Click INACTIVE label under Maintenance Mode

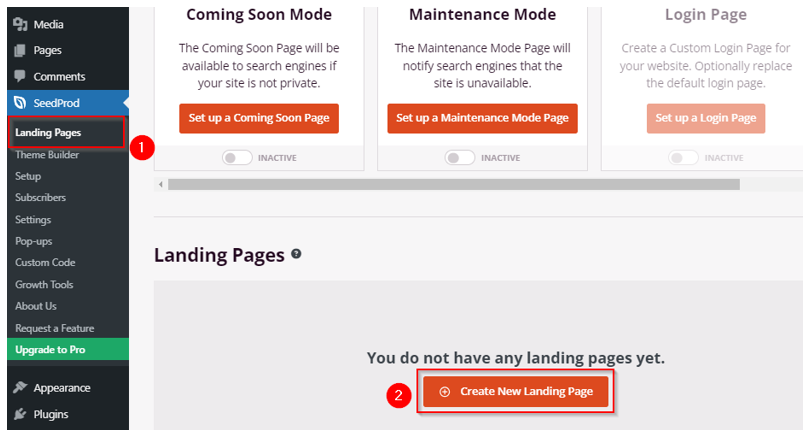(500, 158)
